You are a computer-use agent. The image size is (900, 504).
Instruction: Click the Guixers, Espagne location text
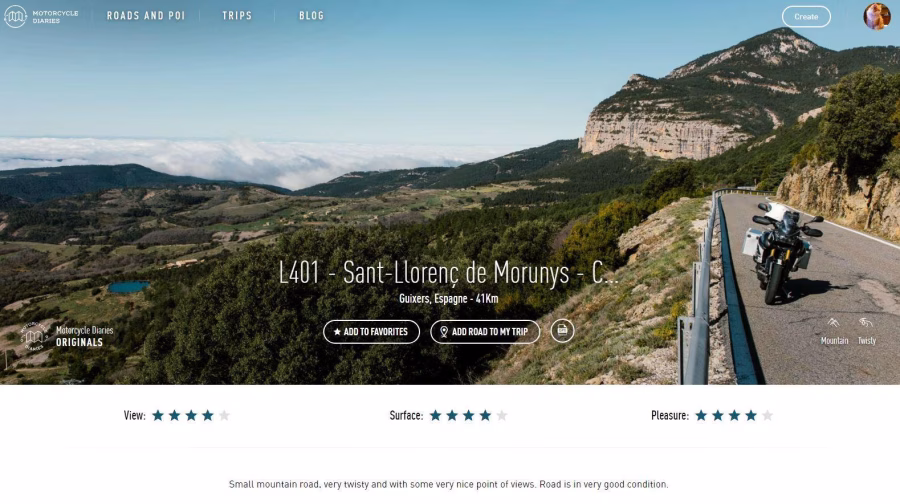point(433,298)
